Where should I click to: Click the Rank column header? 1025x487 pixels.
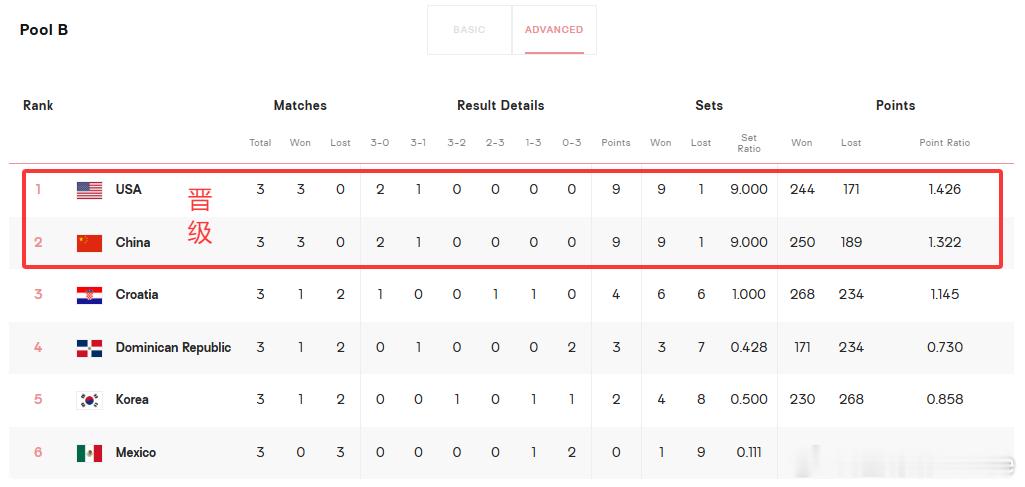tap(38, 105)
